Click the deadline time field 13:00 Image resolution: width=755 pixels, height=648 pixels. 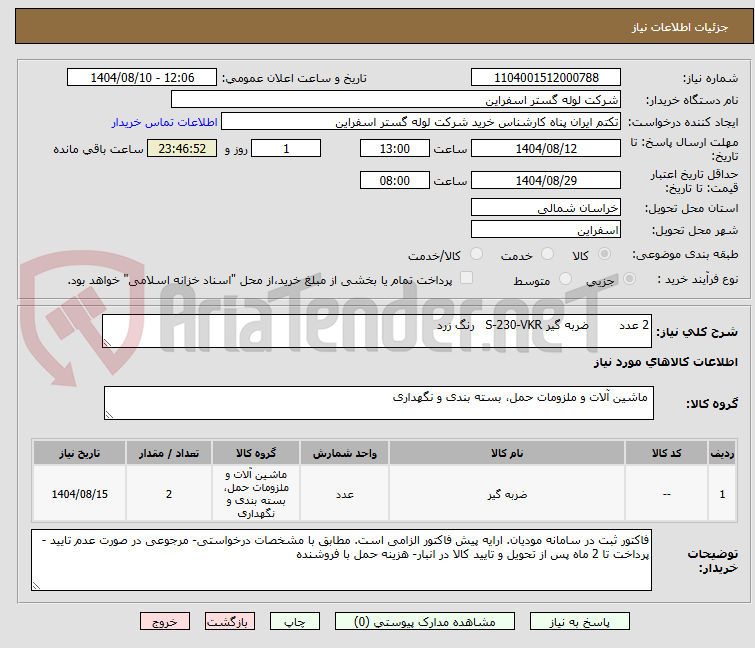coord(395,148)
